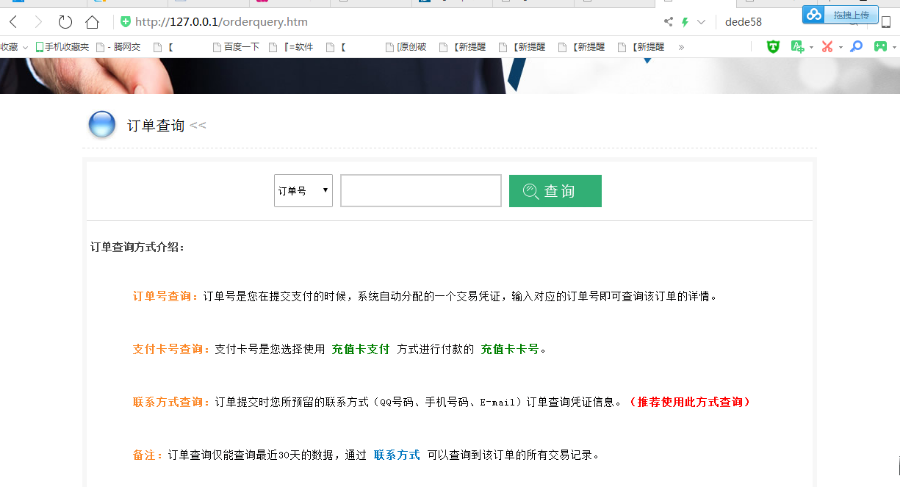Click the blue magnifier search extension icon

point(856,47)
